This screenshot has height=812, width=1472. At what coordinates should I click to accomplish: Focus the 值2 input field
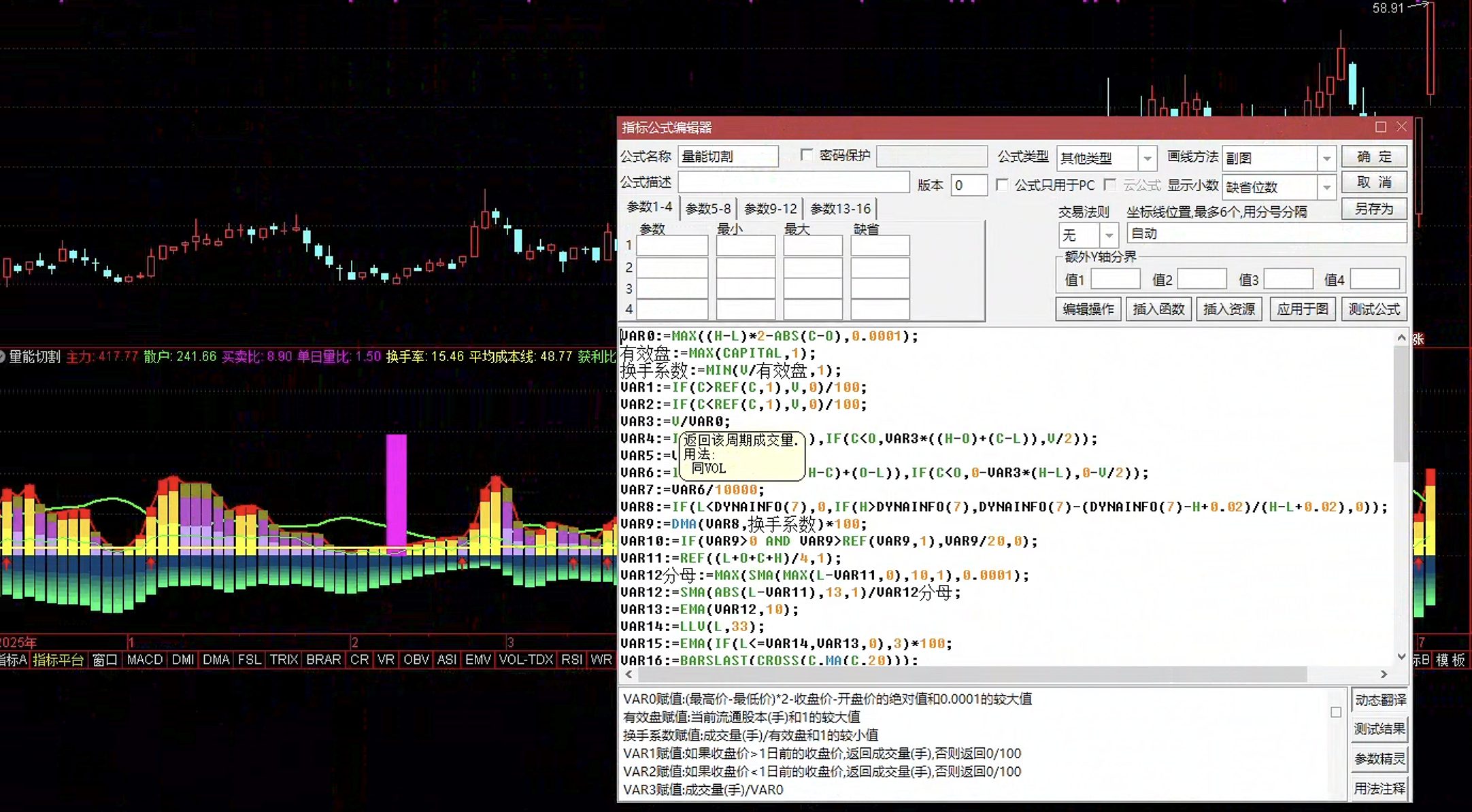[1202, 279]
